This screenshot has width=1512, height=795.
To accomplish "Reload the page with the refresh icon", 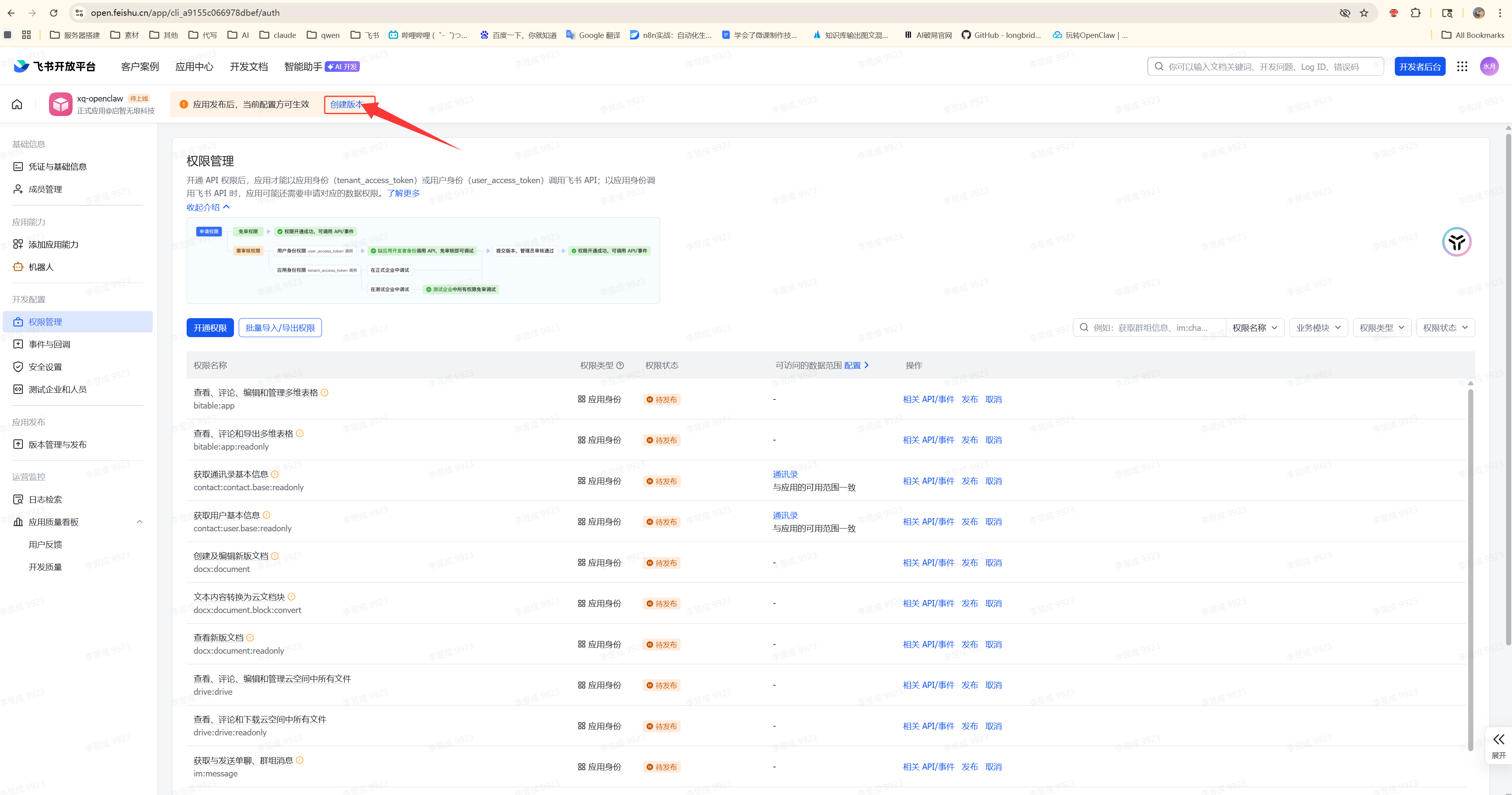I will pos(53,13).
